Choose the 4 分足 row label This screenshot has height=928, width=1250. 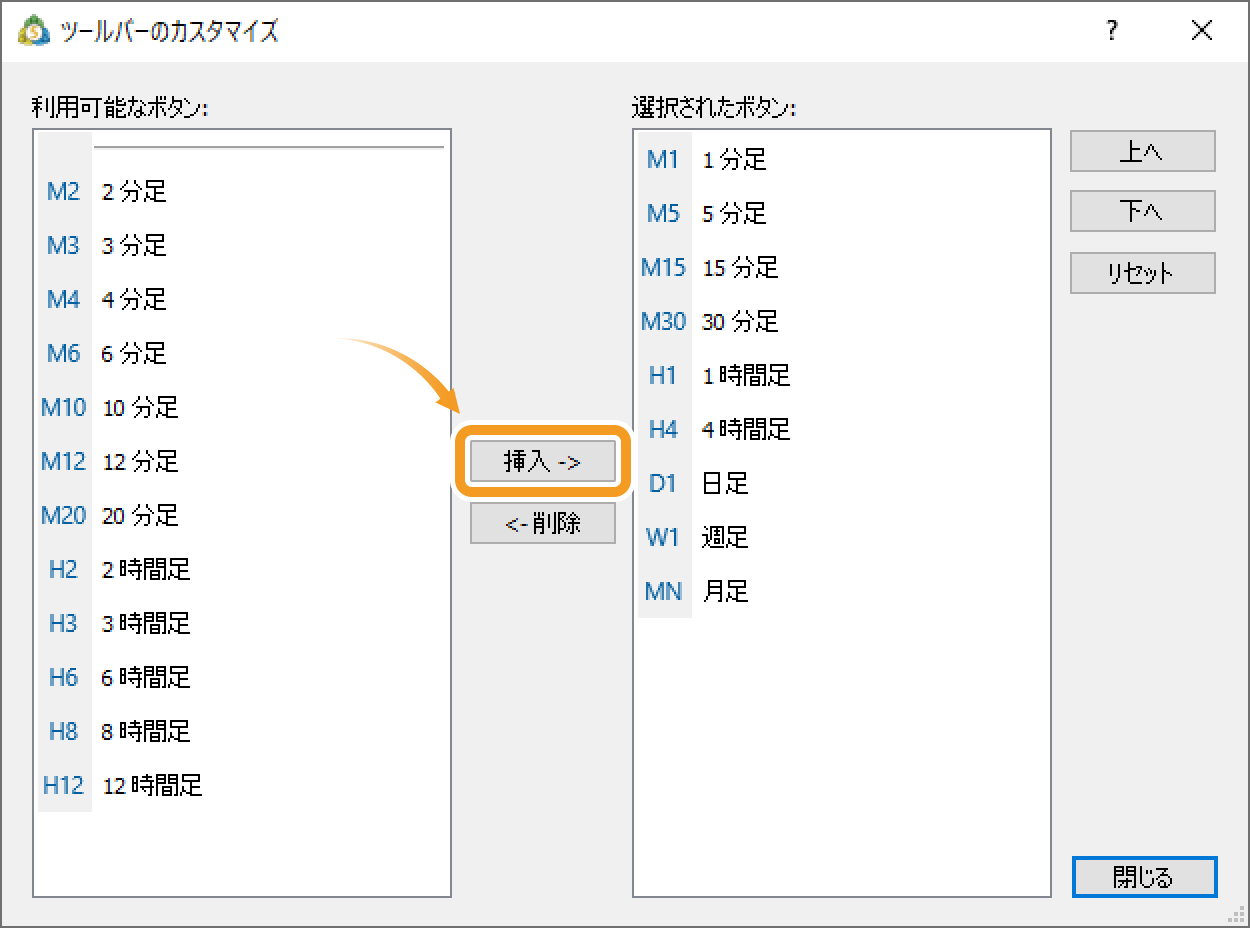pos(134,300)
